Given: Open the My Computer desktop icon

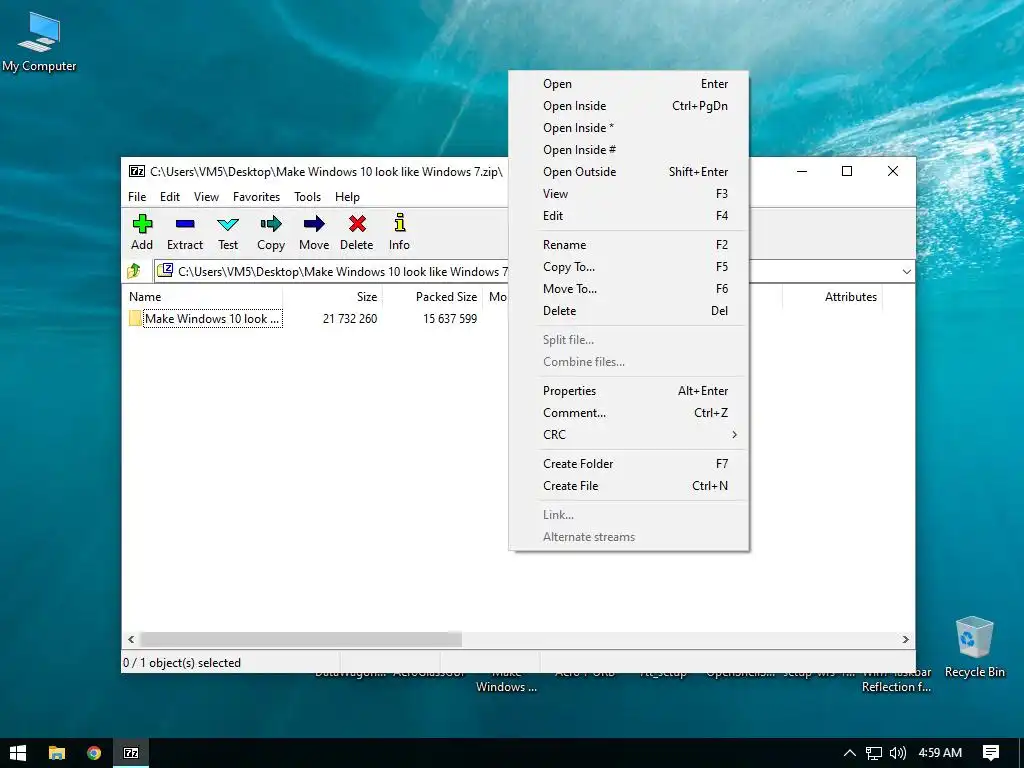Looking at the screenshot, I should (39, 41).
